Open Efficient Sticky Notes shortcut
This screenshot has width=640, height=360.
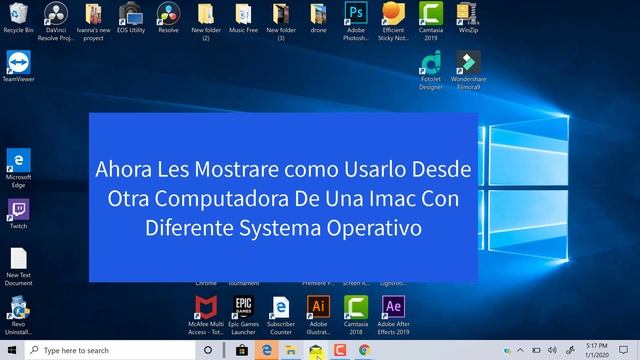(393, 21)
